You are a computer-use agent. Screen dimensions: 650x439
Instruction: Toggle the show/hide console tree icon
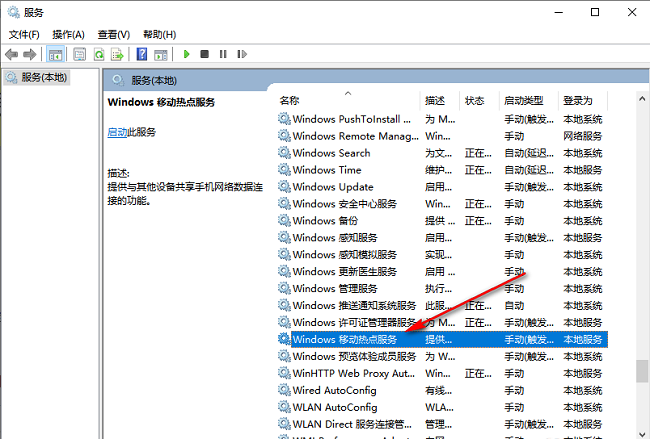[x=55, y=54]
